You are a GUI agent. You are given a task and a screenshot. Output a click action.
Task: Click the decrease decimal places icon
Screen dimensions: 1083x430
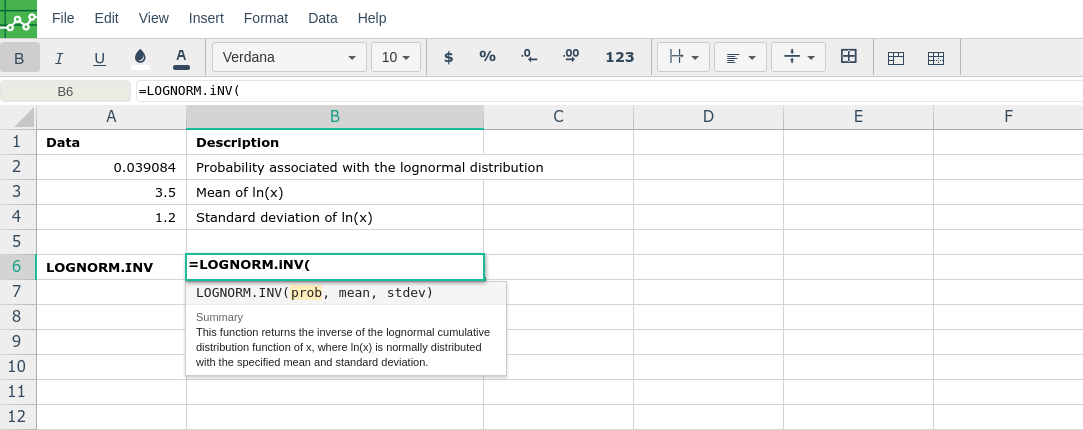pos(529,57)
